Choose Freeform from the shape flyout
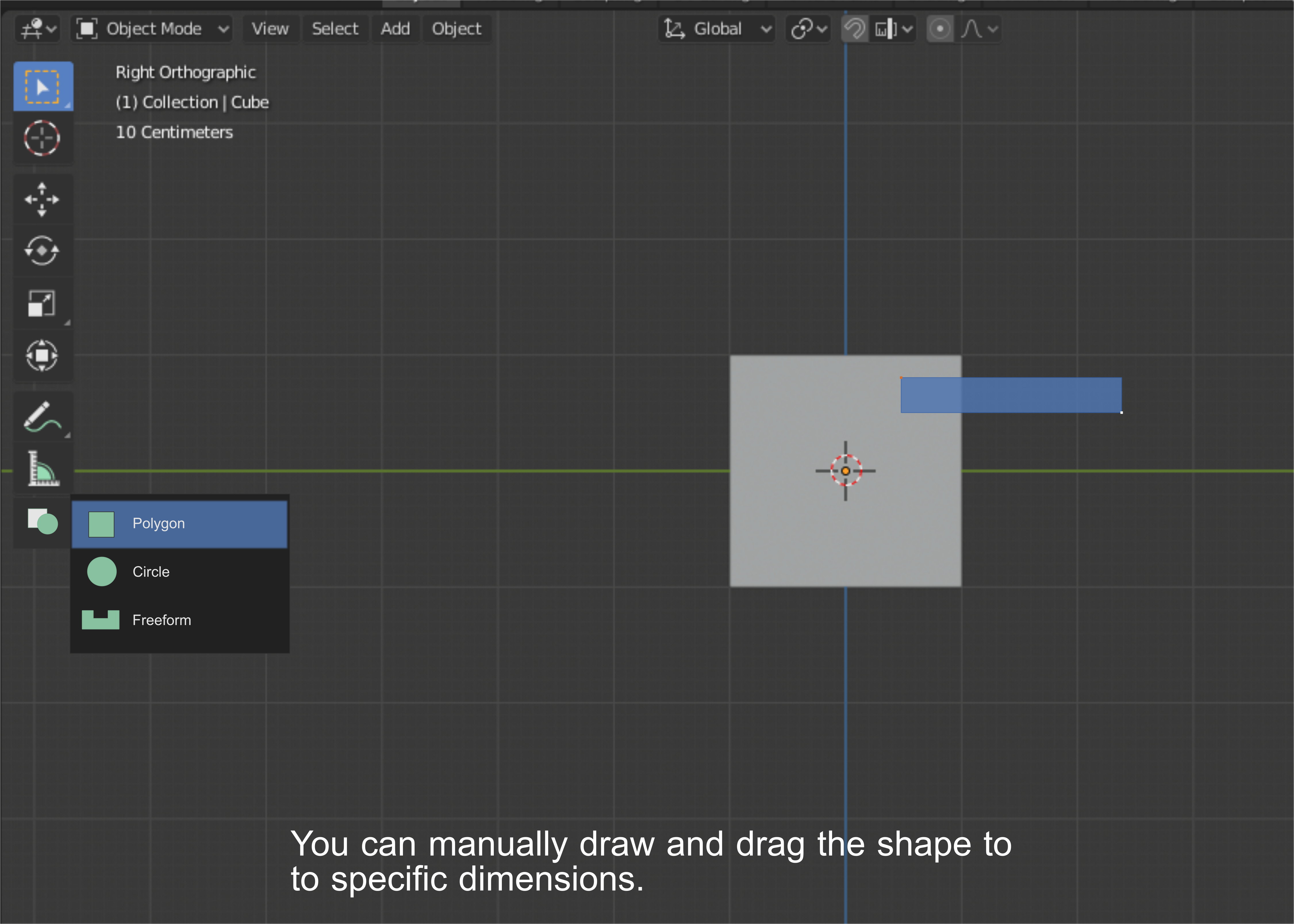 [179, 620]
